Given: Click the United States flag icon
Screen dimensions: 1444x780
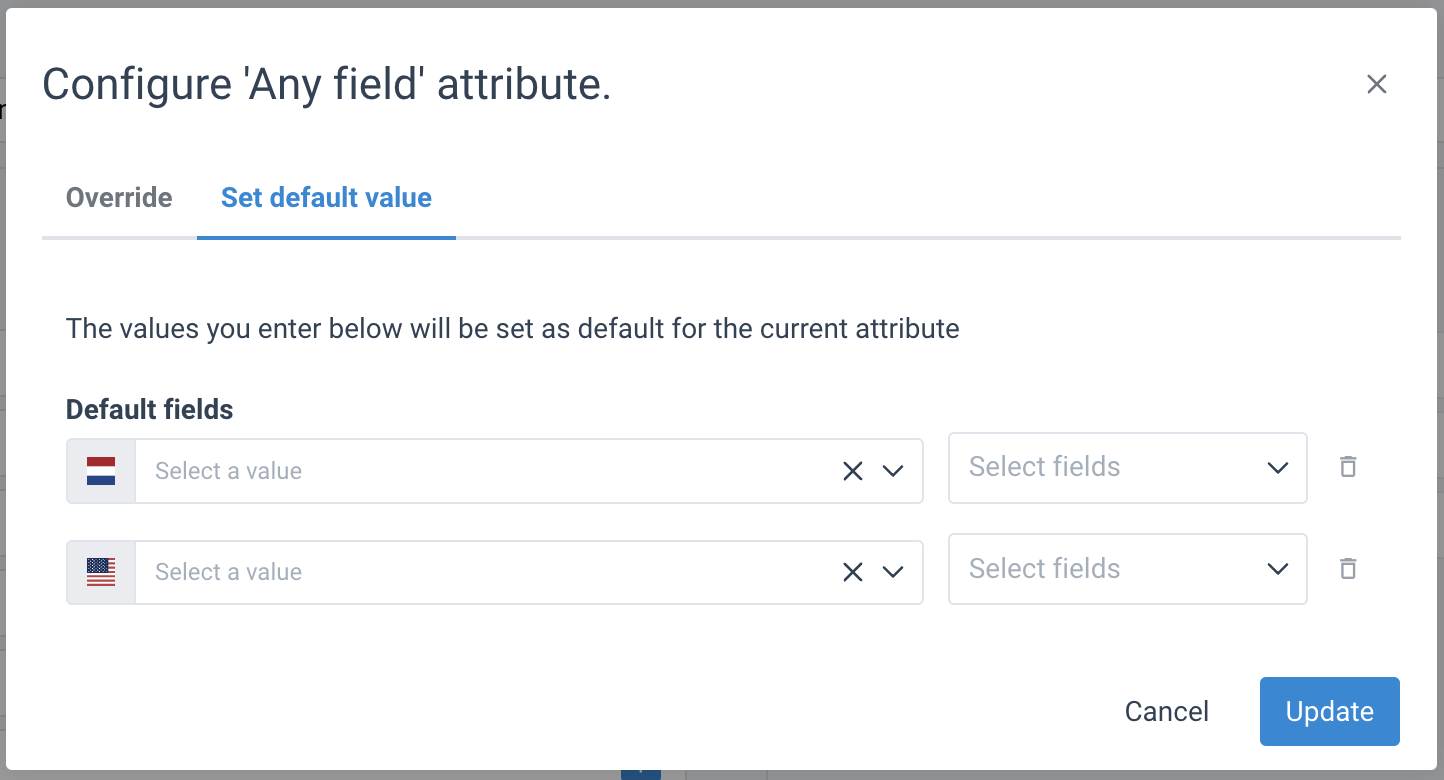Looking at the screenshot, I should 101,572.
